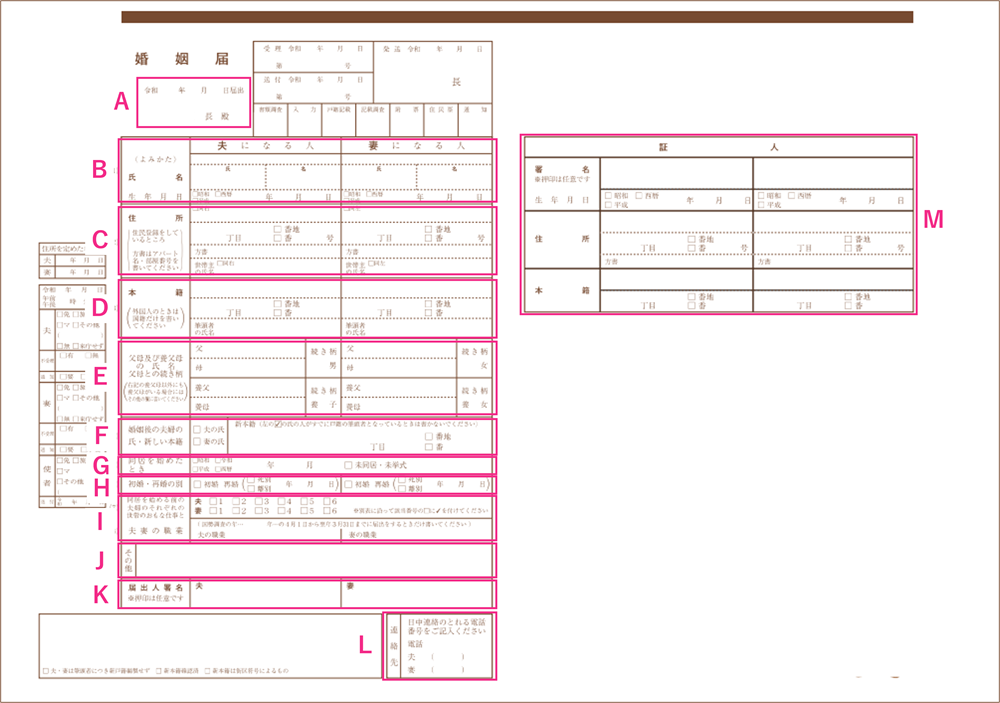Image resolution: width=1000 pixels, height=703 pixels.
Task: Click the pink marker letter K
Action: coord(99,594)
